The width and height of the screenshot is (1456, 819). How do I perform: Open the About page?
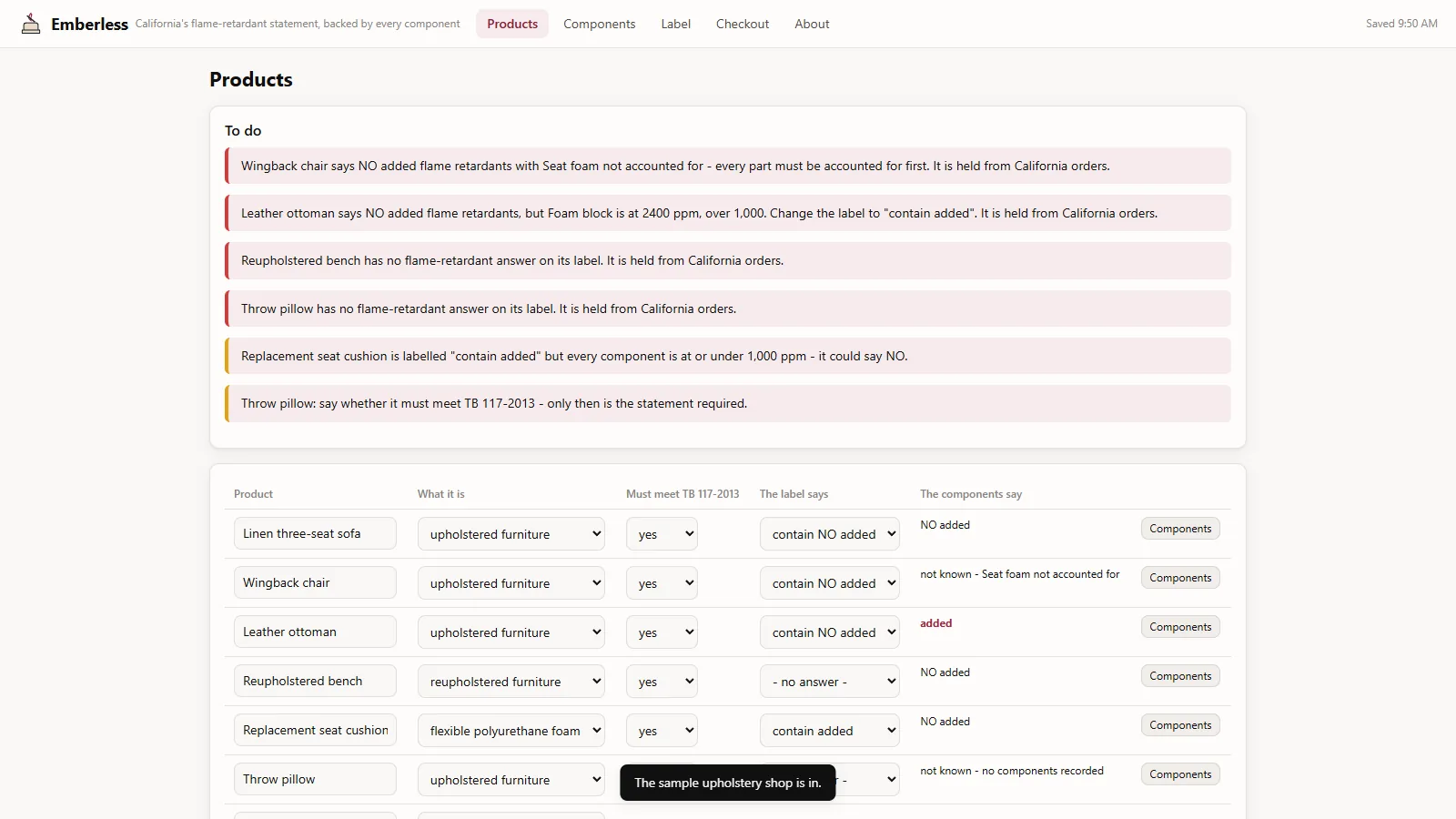click(x=812, y=24)
